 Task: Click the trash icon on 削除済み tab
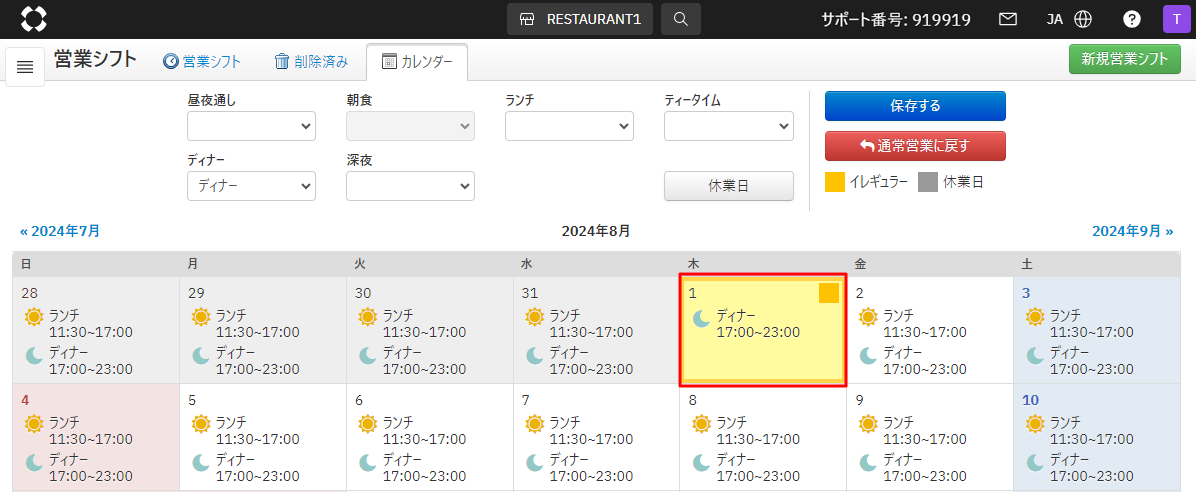click(282, 62)
